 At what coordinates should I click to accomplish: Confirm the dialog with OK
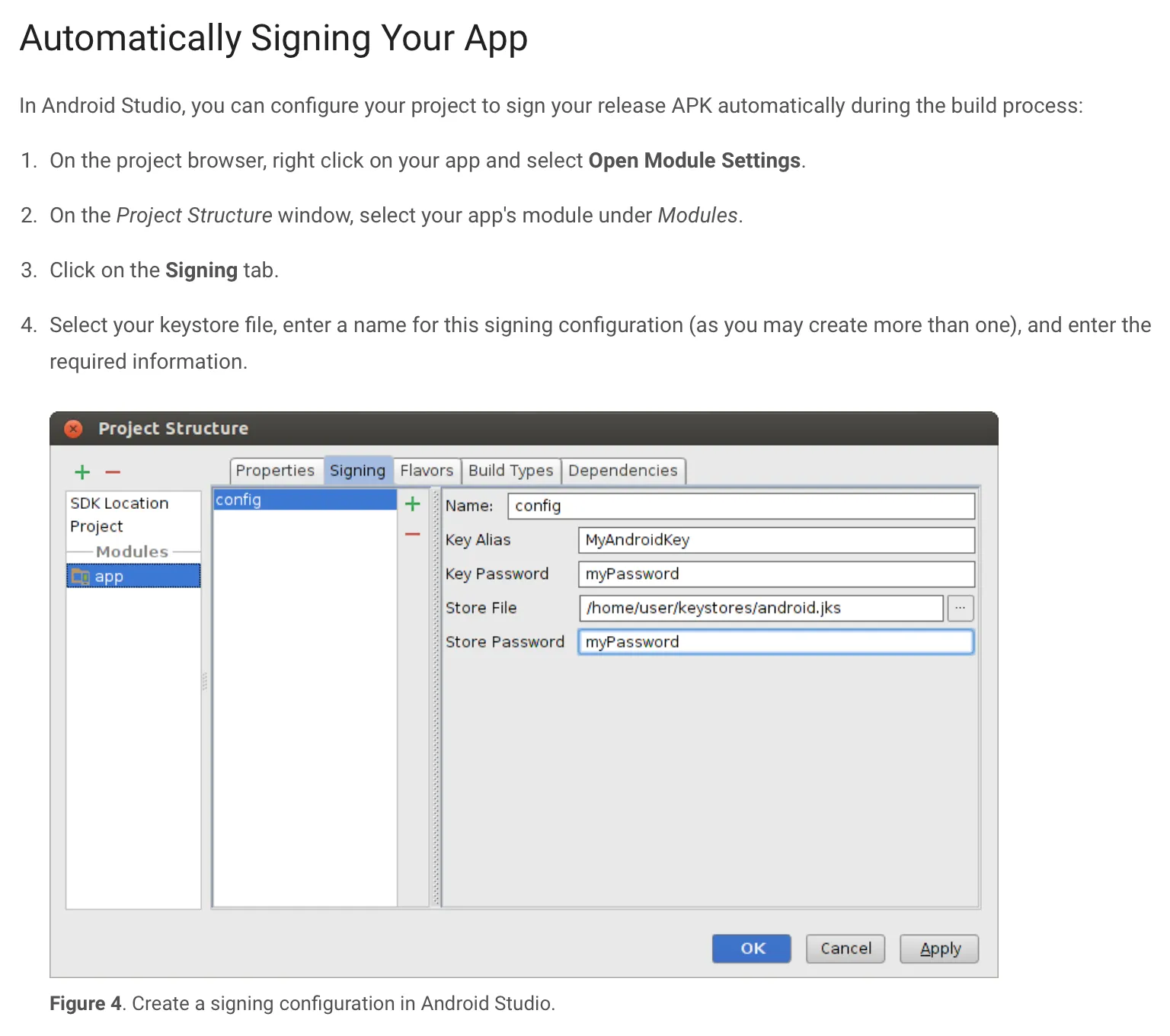(x=752, y=948)
